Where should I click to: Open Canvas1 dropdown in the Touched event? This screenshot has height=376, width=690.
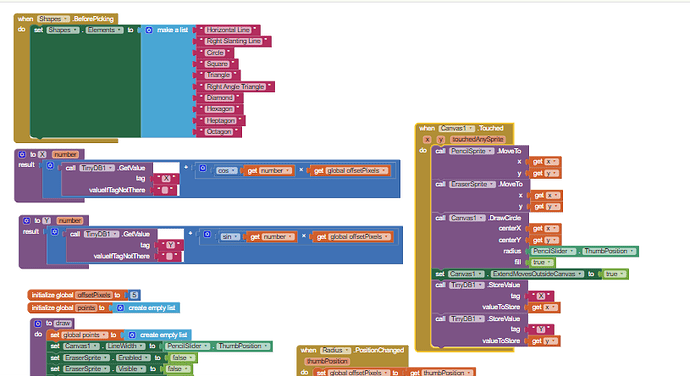point(458,128)
